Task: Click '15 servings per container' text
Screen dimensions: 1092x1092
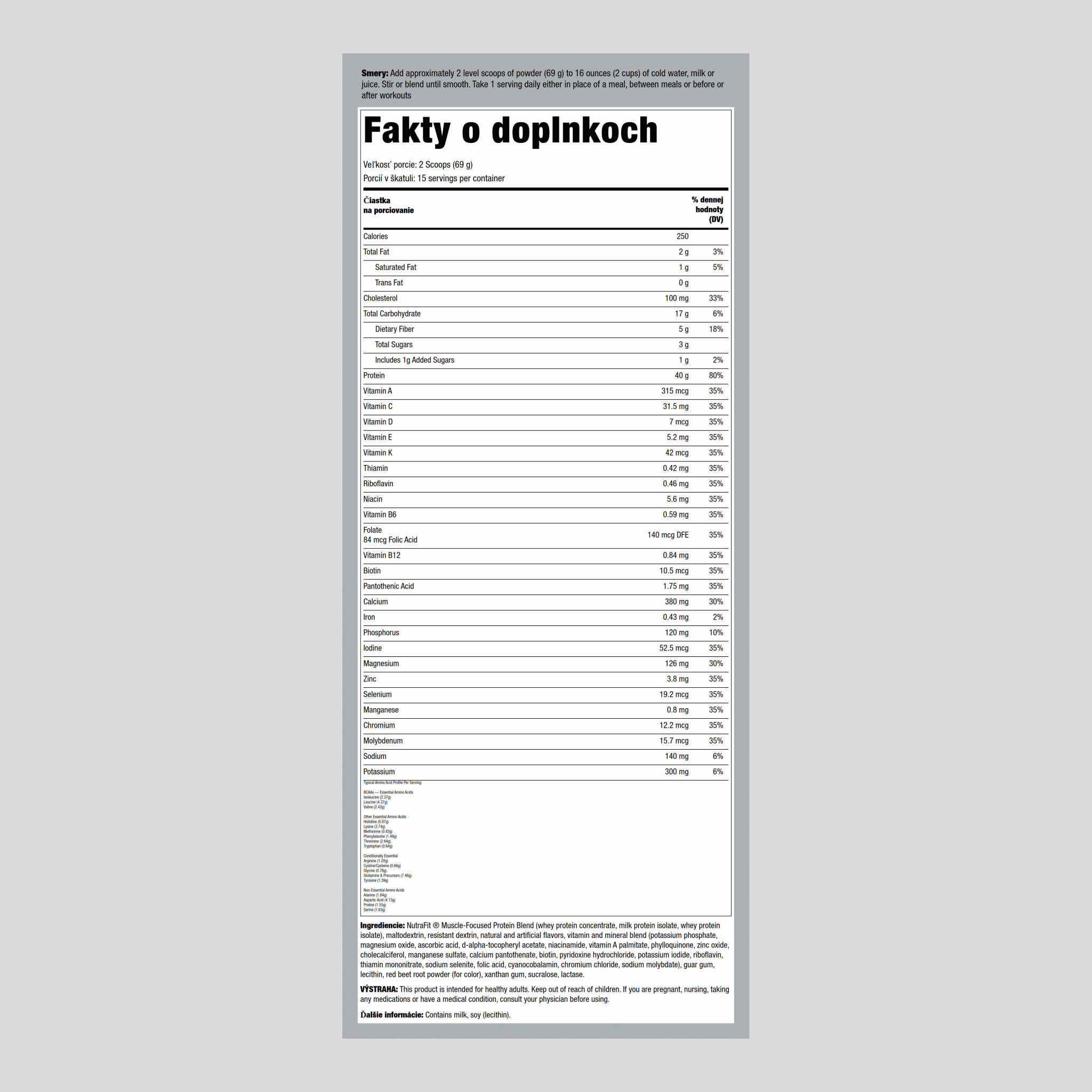Action: [x=461, y=178]
